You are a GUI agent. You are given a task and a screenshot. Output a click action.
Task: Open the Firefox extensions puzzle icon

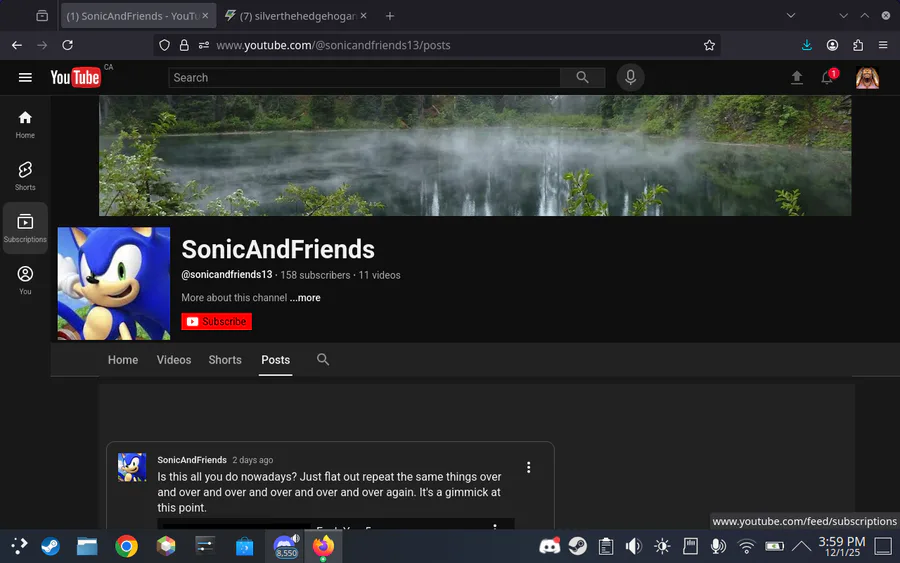(x=858, y=45)
